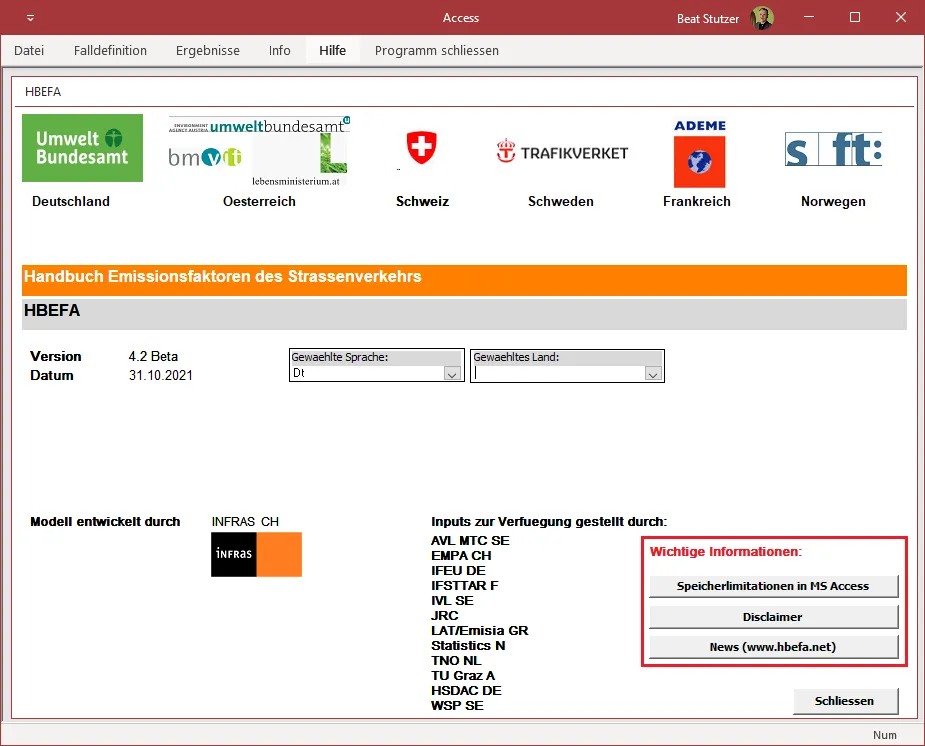Screen dimensions: 925x746
Task: Click the Num indicator in status bar
Action: click(x=884, y=735)
